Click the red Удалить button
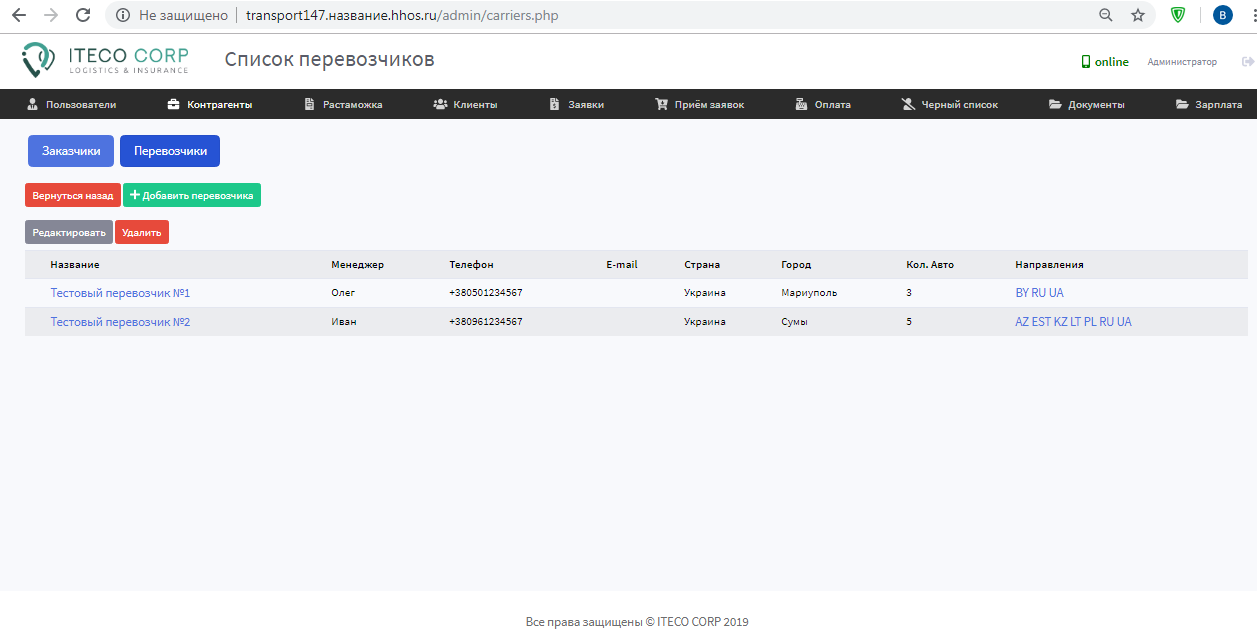 (x=142, y=232)
